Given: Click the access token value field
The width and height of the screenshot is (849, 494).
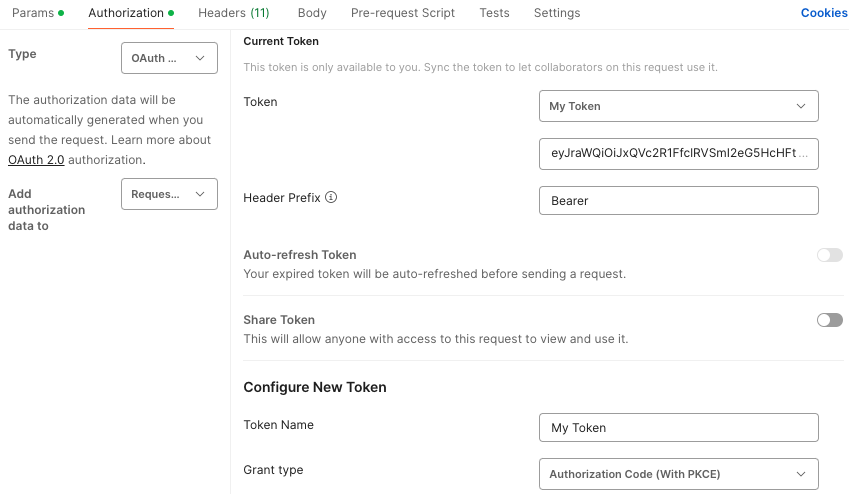Looking at the screenshot, I should (x=678, y=154).
